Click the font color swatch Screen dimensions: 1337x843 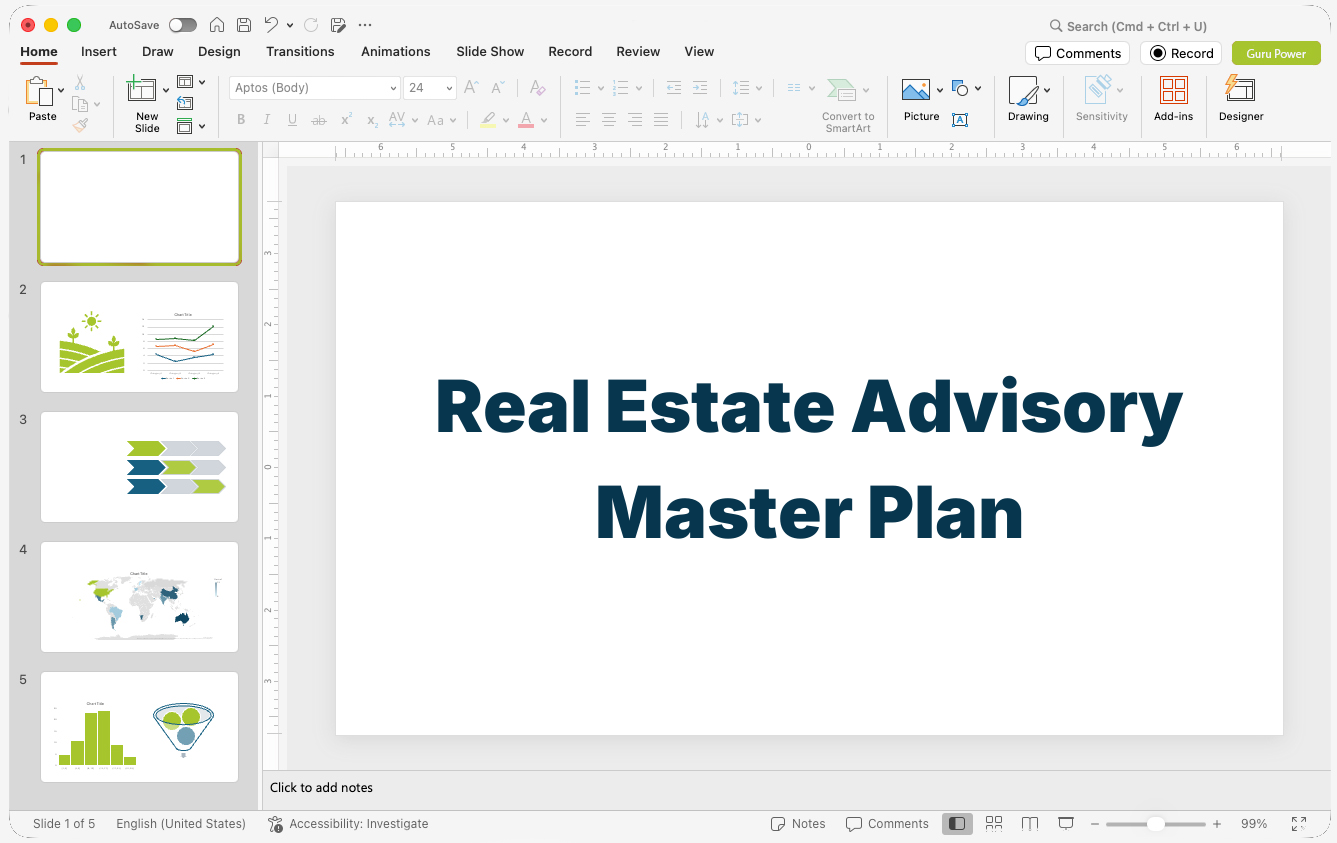(x=526, y=120)
